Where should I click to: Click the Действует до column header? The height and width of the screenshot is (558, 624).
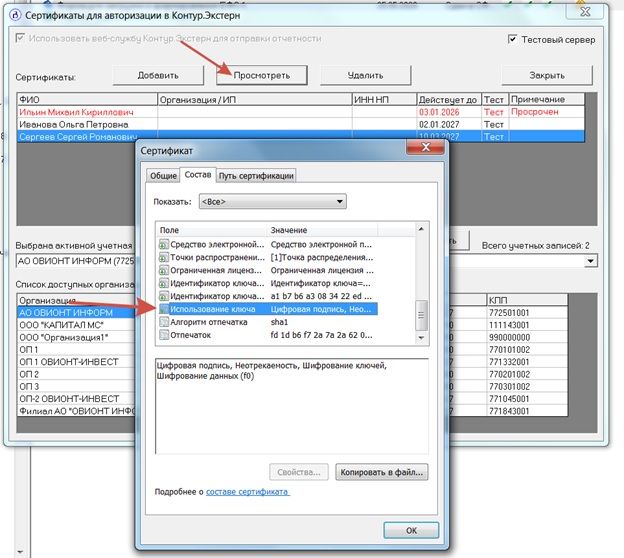pos(449,100)
